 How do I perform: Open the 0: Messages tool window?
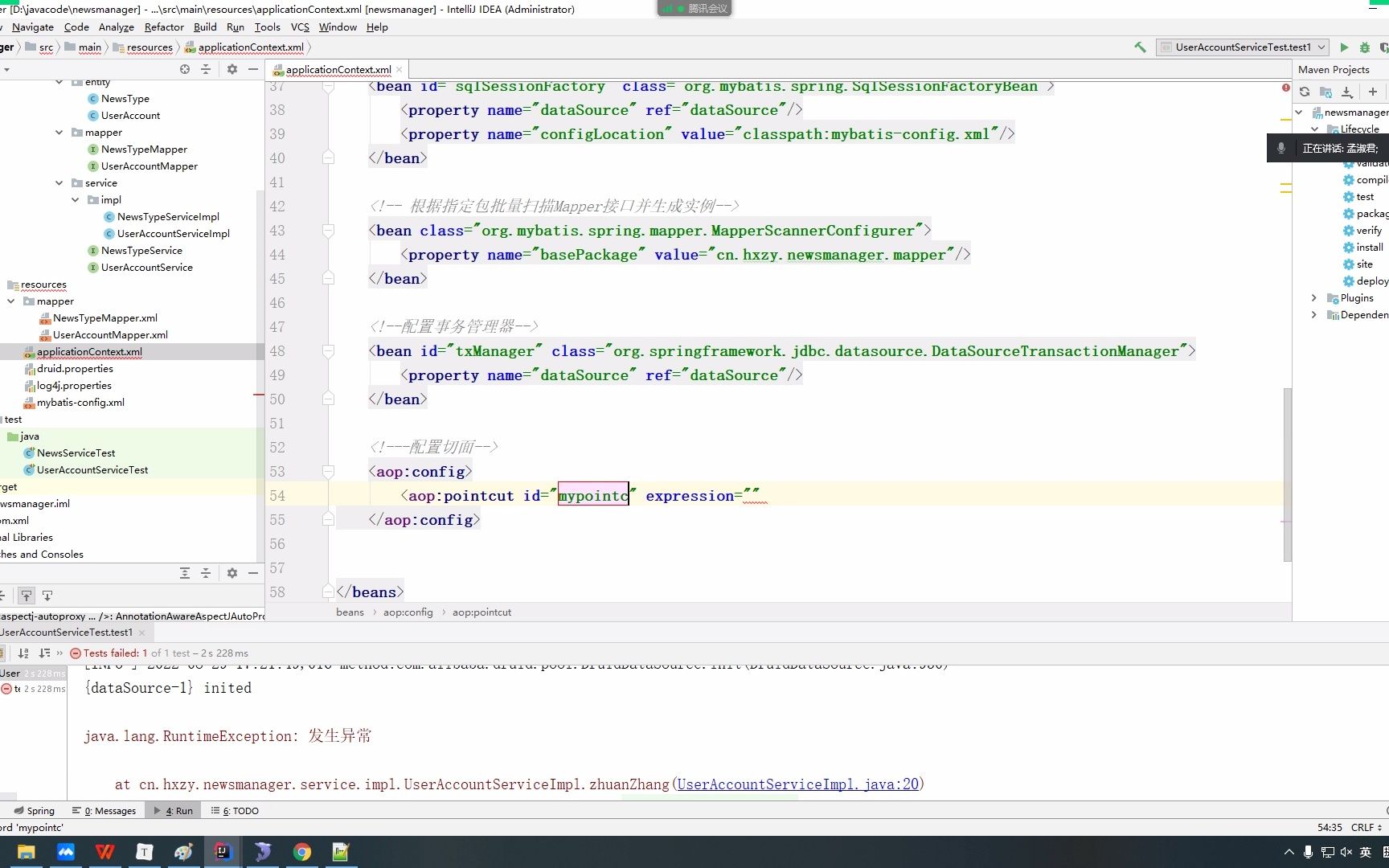click(x=104, y=811)
